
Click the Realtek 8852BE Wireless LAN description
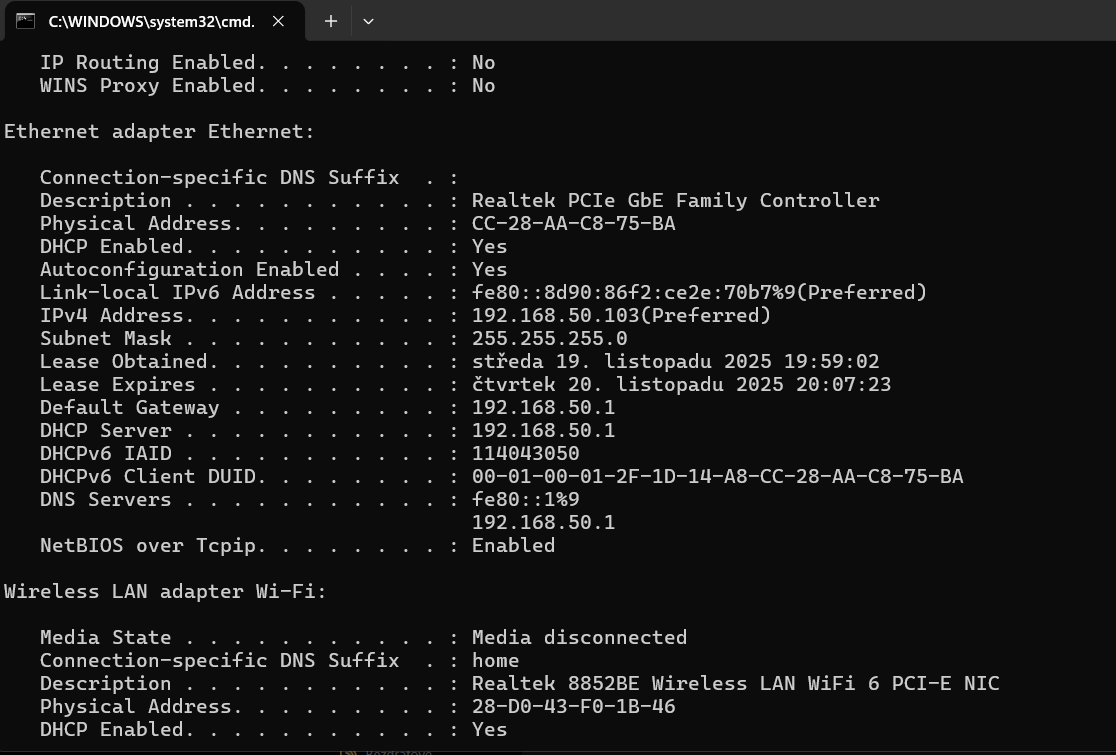735,684
